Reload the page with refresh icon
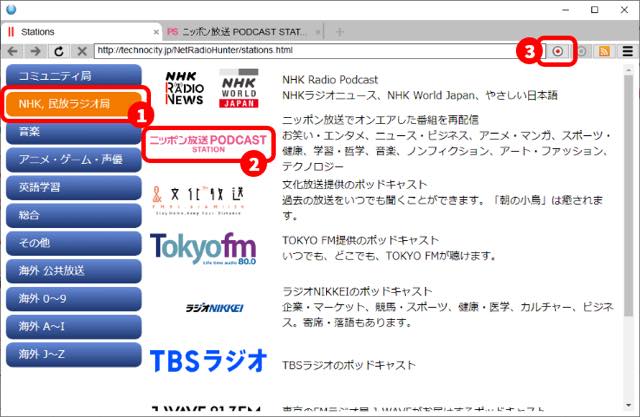640x417 pixels. tap(59, 51)
